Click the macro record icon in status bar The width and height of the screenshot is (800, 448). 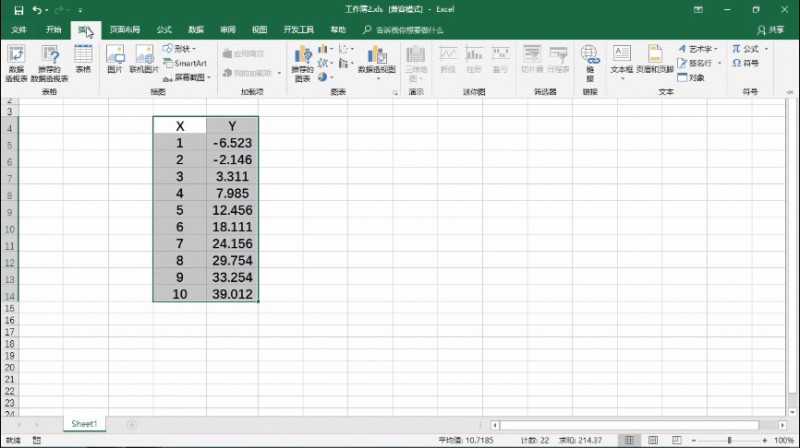click(37, 440)
